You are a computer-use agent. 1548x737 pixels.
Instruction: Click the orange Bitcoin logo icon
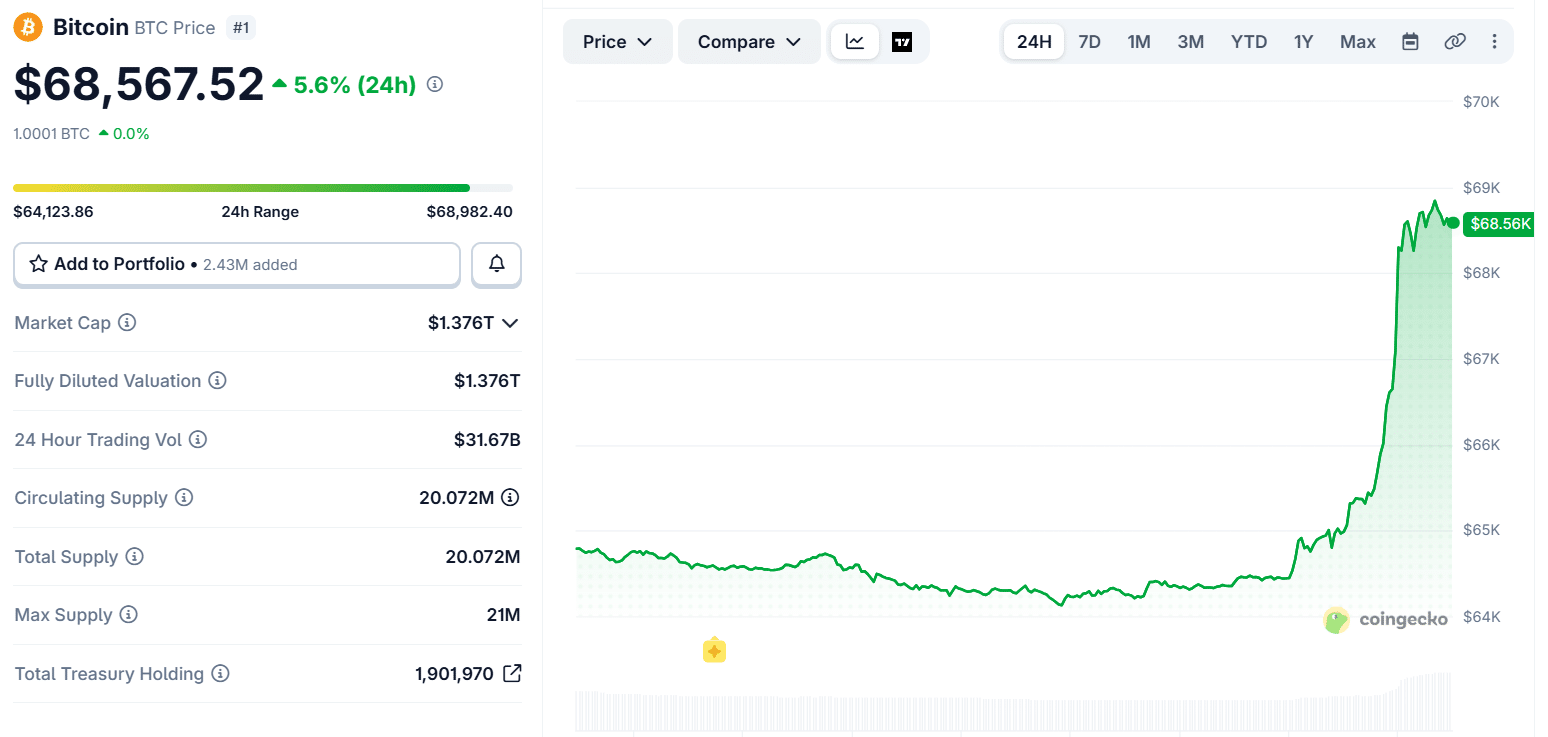[29, 27]
